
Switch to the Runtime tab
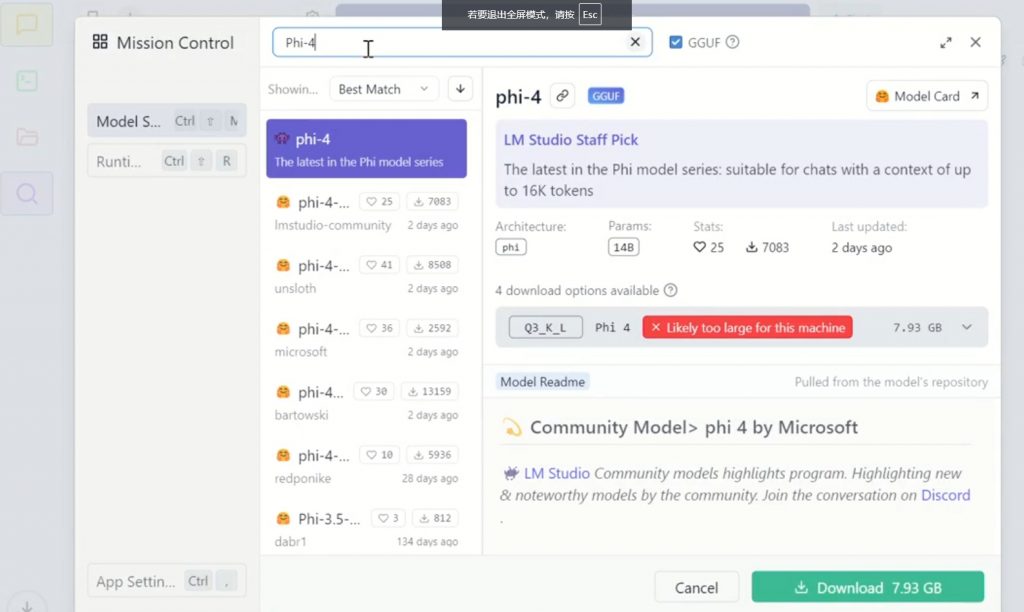tap(167, 161)
